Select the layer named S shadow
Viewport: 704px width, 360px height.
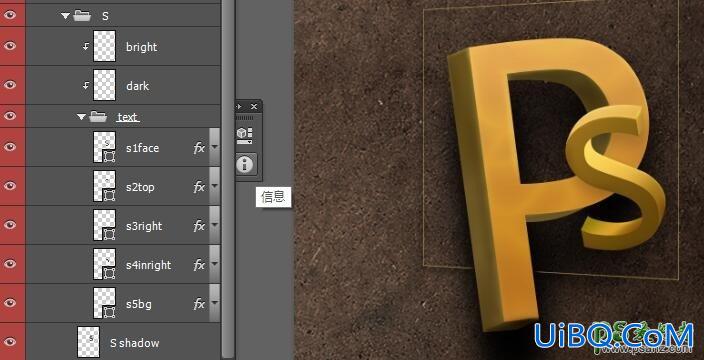[x=135, y=343]
